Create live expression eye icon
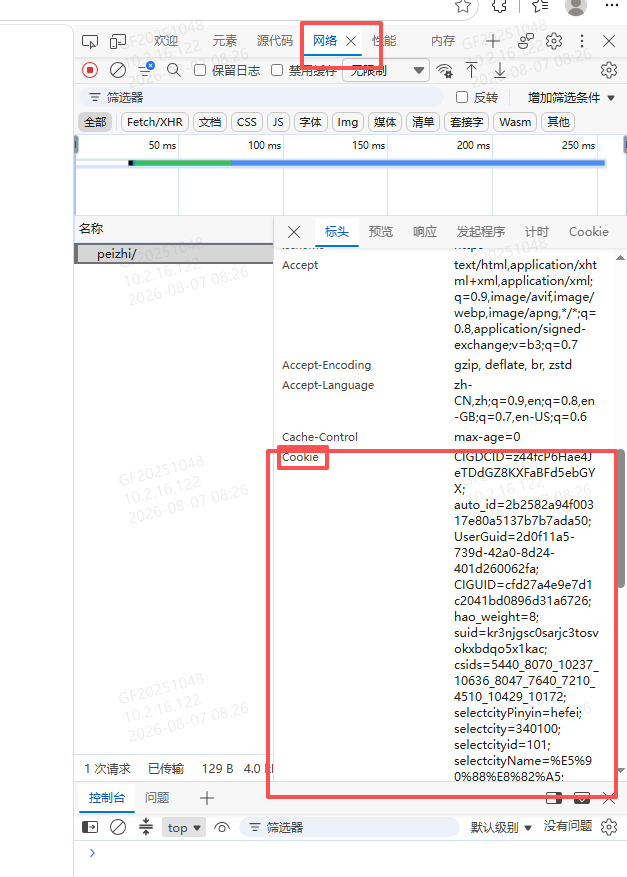 click(x=221, y=827)
